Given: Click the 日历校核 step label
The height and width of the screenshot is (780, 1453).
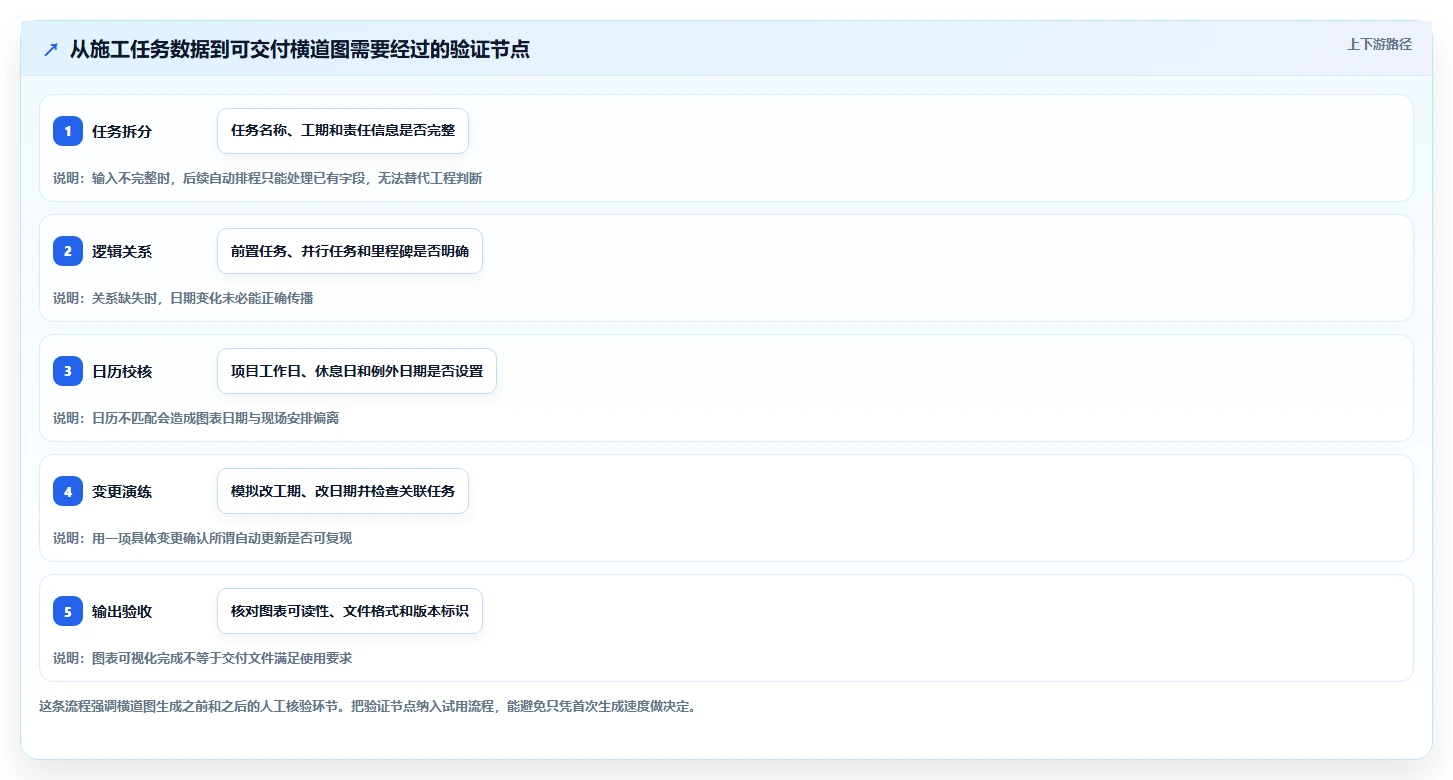Looking at the screenshot, I should tap(122, 371).
